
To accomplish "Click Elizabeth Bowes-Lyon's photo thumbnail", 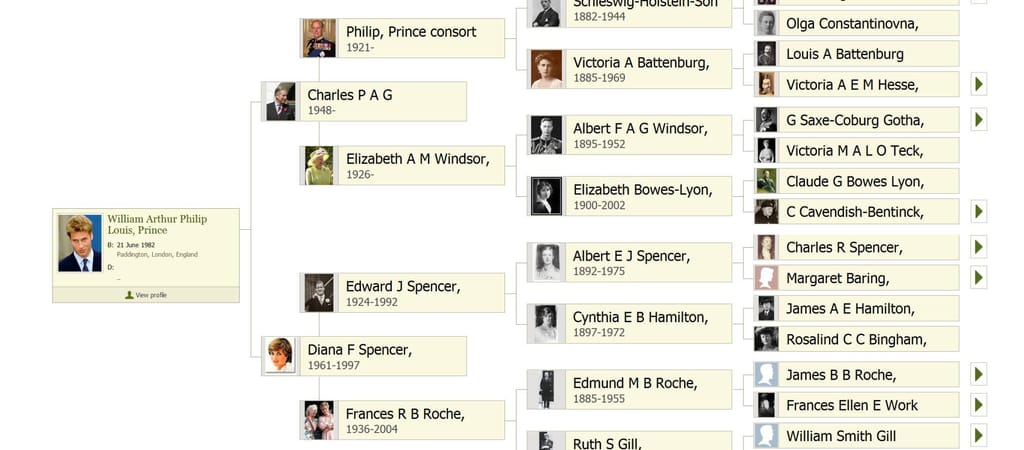I will pyautogui.click(x=546, y=196).
